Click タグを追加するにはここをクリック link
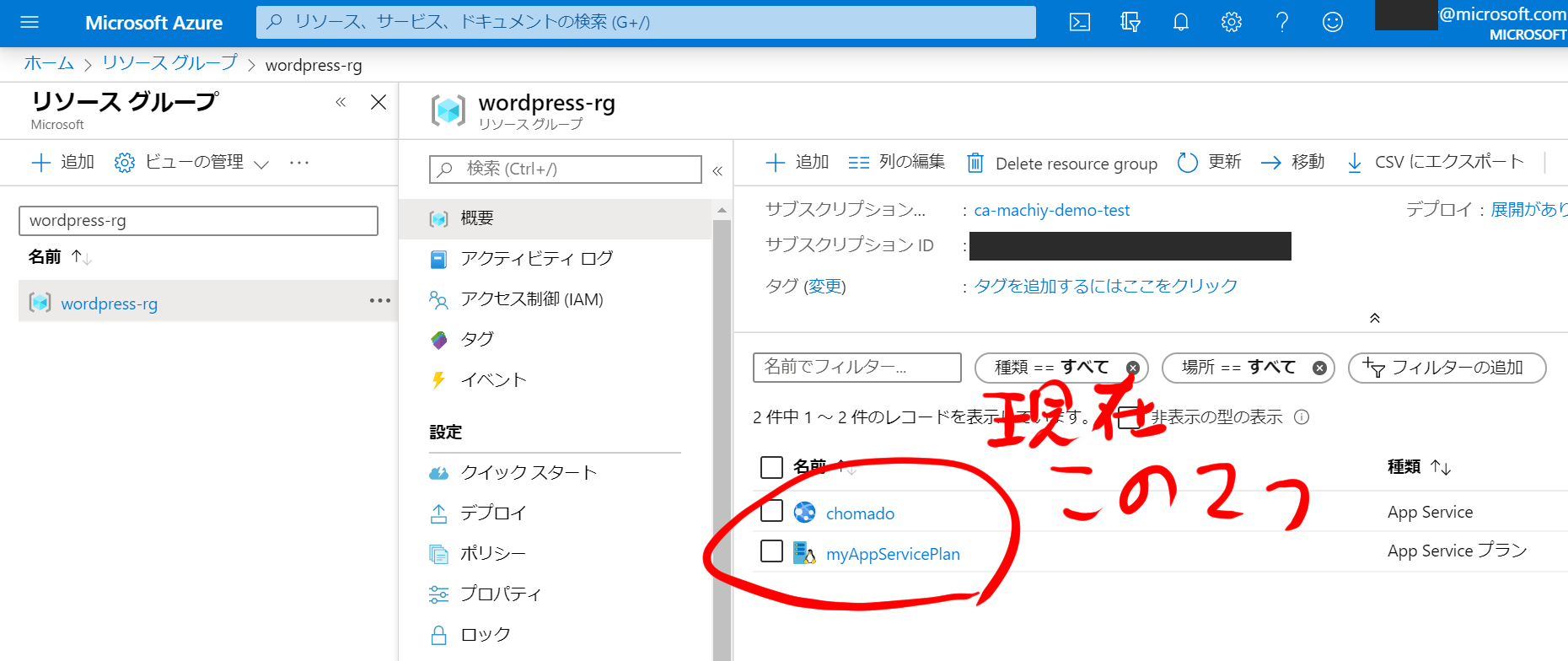1568x661 pixels. (x=1106, y=286)
